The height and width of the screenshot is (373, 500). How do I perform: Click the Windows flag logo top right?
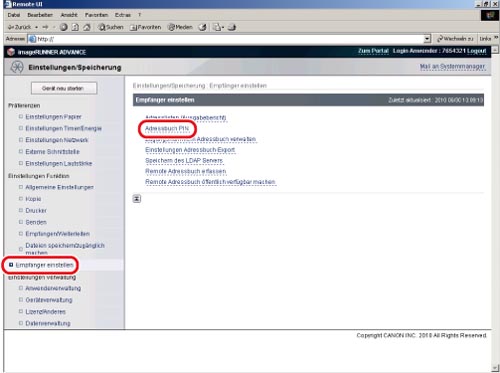point(490,15)
